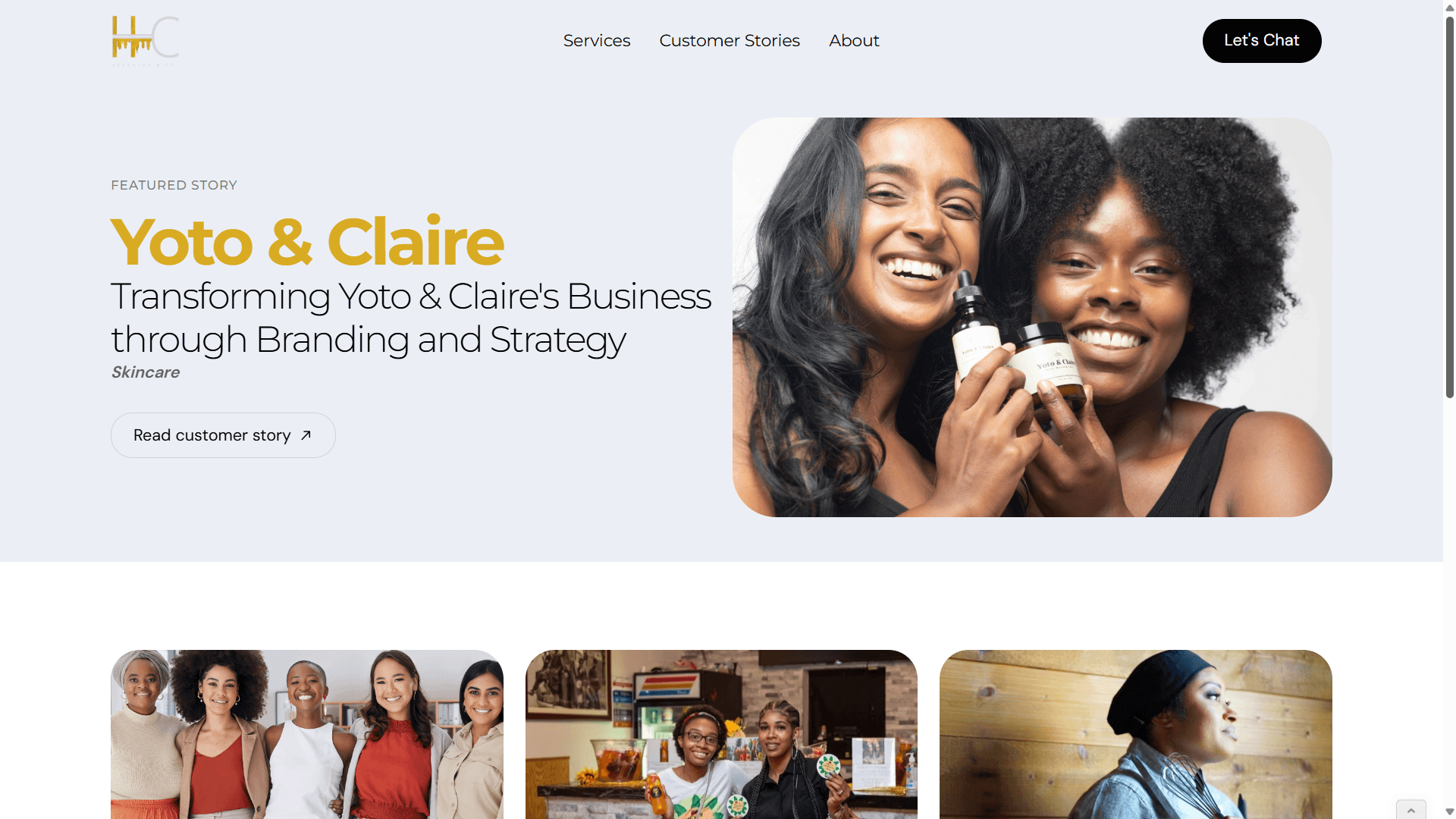The width and height of the screenshot is (1456, 819).
Task: Click the Let's Chat button
Action: pyautogui.click(x=1262, y=41)
